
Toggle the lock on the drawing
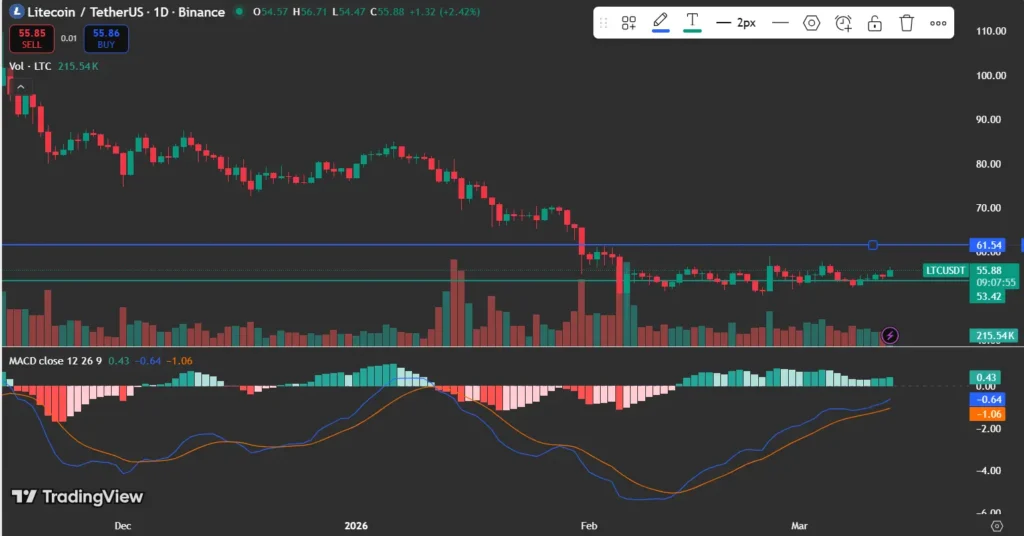[x=874, y=24]
